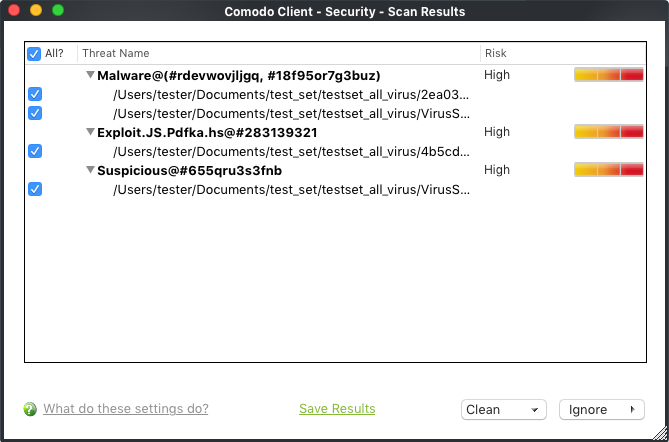Toggle the All? select-all checkbox
The height and width of the screenshot is (442, 669).
pos(34,54)
